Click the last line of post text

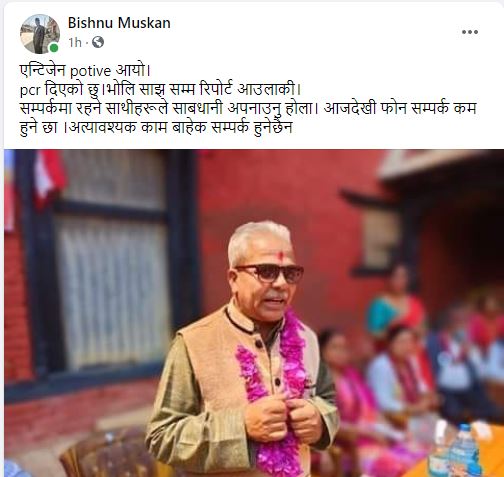pyautogui.click(x=156, y=127)
